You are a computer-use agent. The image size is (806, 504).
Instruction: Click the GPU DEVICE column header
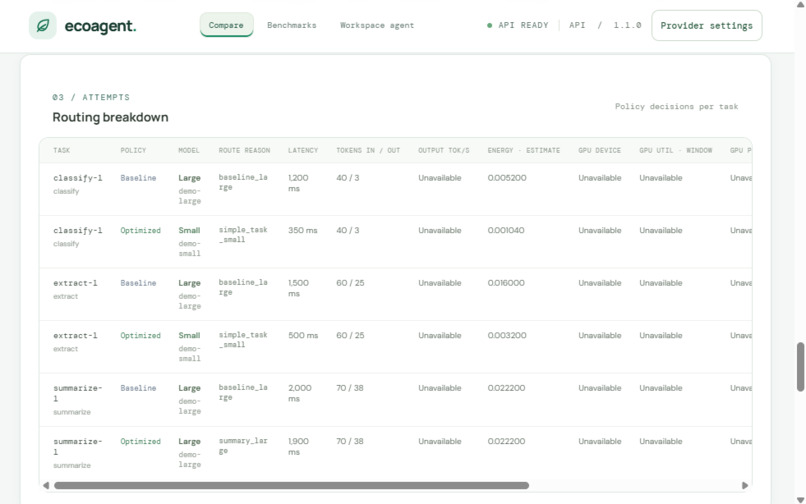point(599,150)
